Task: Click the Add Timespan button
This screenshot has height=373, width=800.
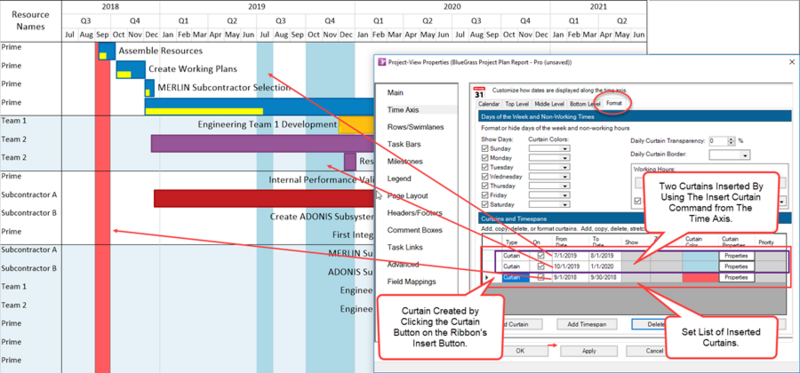Action: [x=584, y=324]
